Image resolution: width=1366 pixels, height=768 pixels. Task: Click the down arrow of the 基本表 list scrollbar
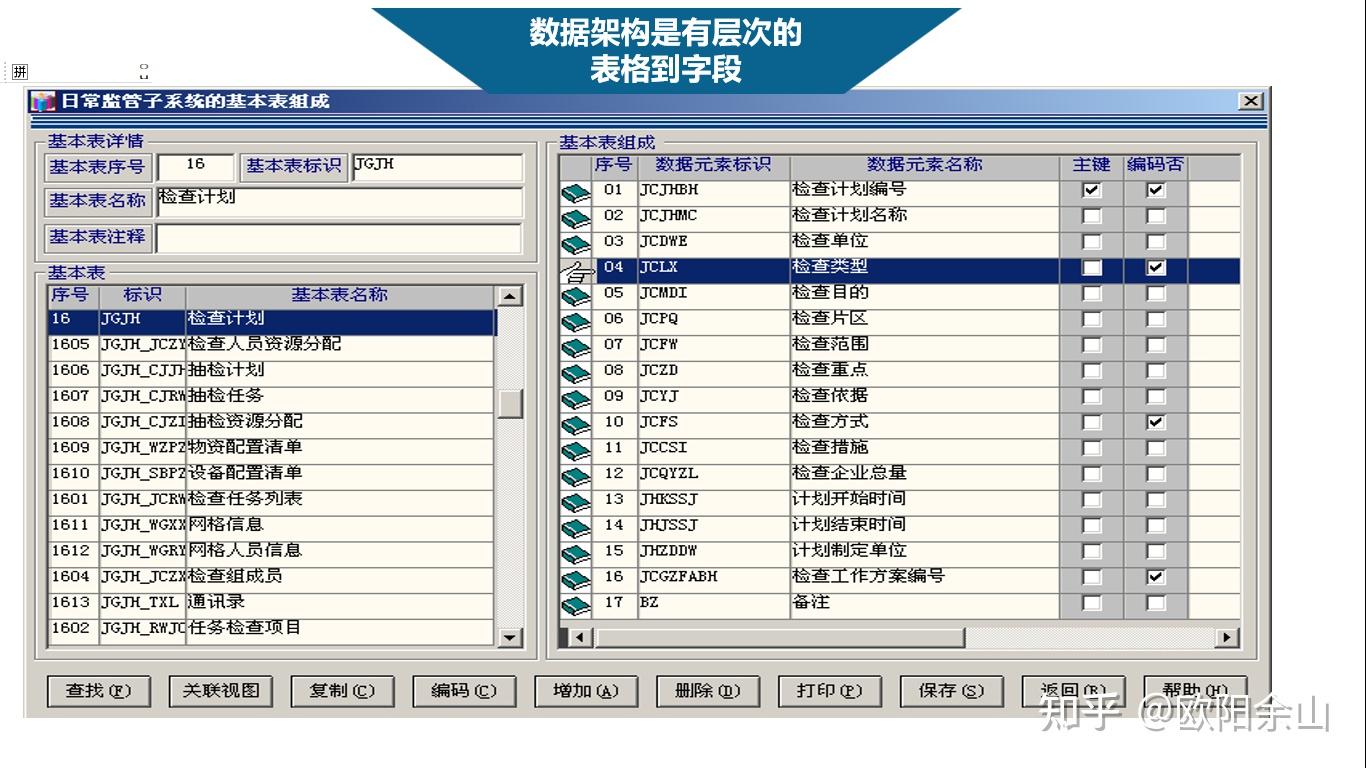pyautogui.click(x=509, y=638)
